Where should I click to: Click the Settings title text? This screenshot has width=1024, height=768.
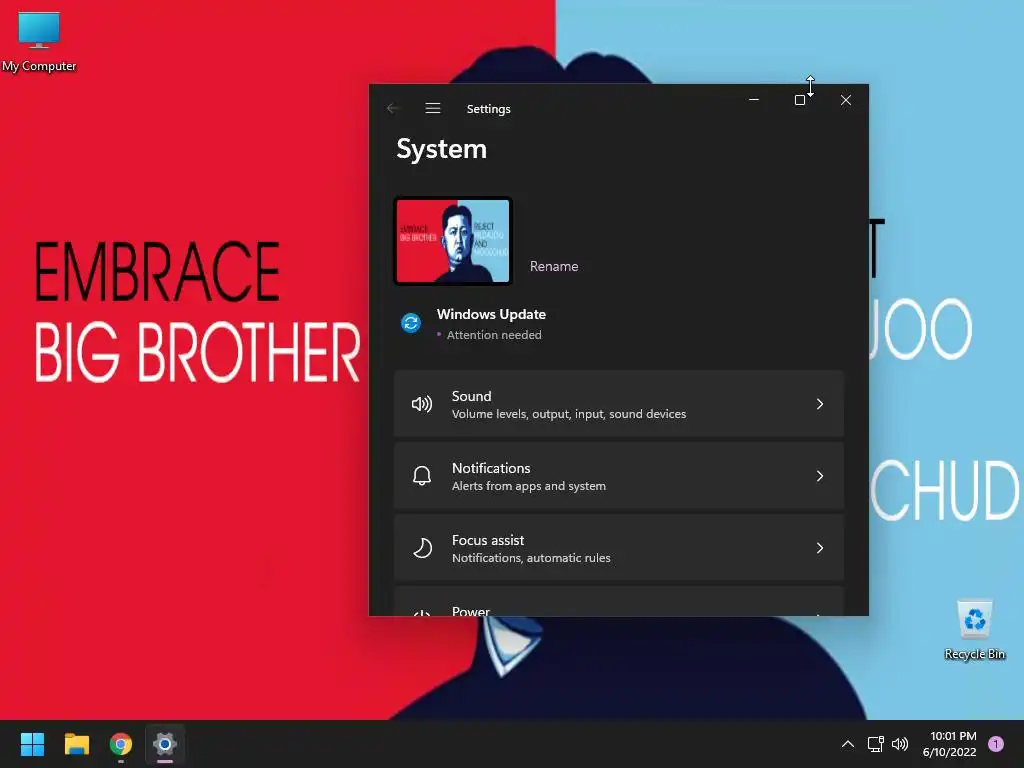[x=488, y=109]
